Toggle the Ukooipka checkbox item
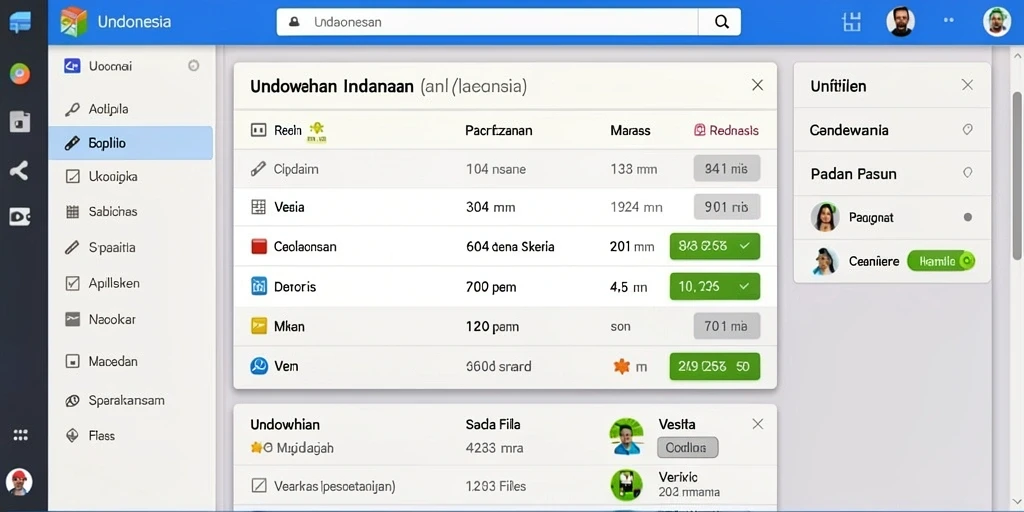 [72, 176]
